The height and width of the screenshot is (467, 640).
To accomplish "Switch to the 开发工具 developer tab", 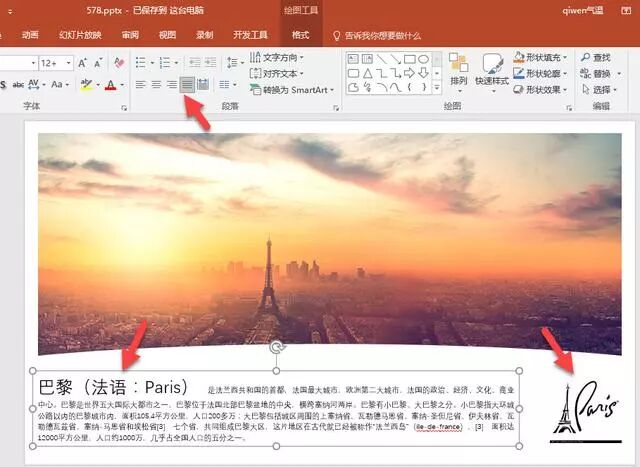I will (250, 35).
